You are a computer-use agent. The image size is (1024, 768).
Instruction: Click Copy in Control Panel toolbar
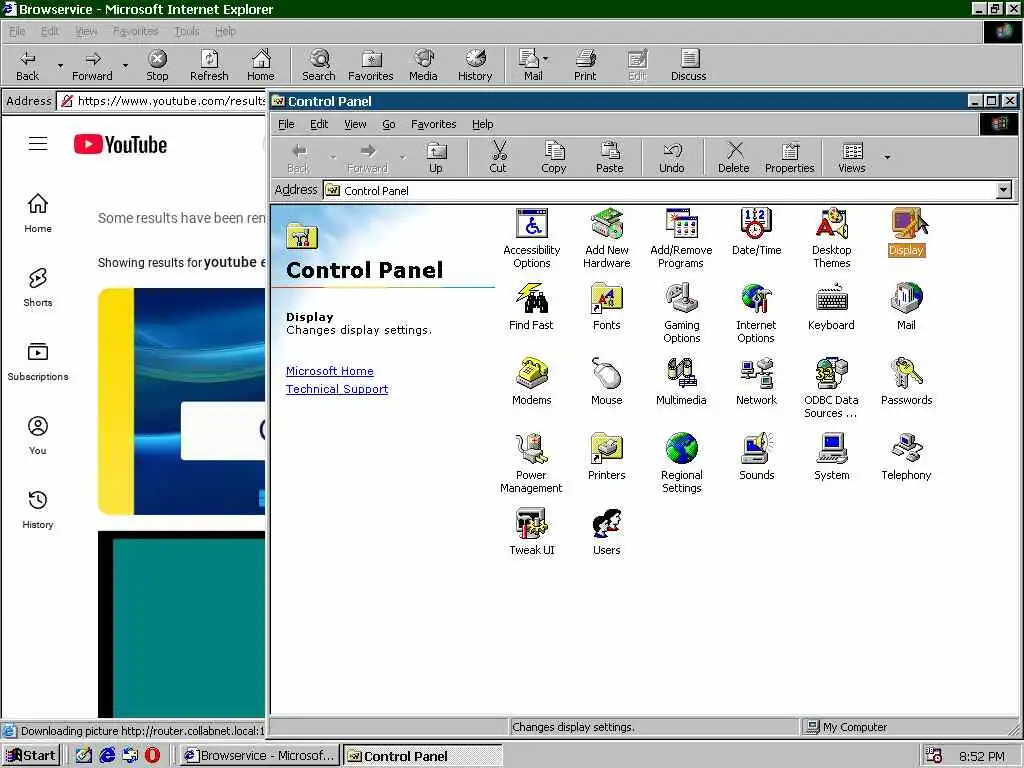(554, 157)
